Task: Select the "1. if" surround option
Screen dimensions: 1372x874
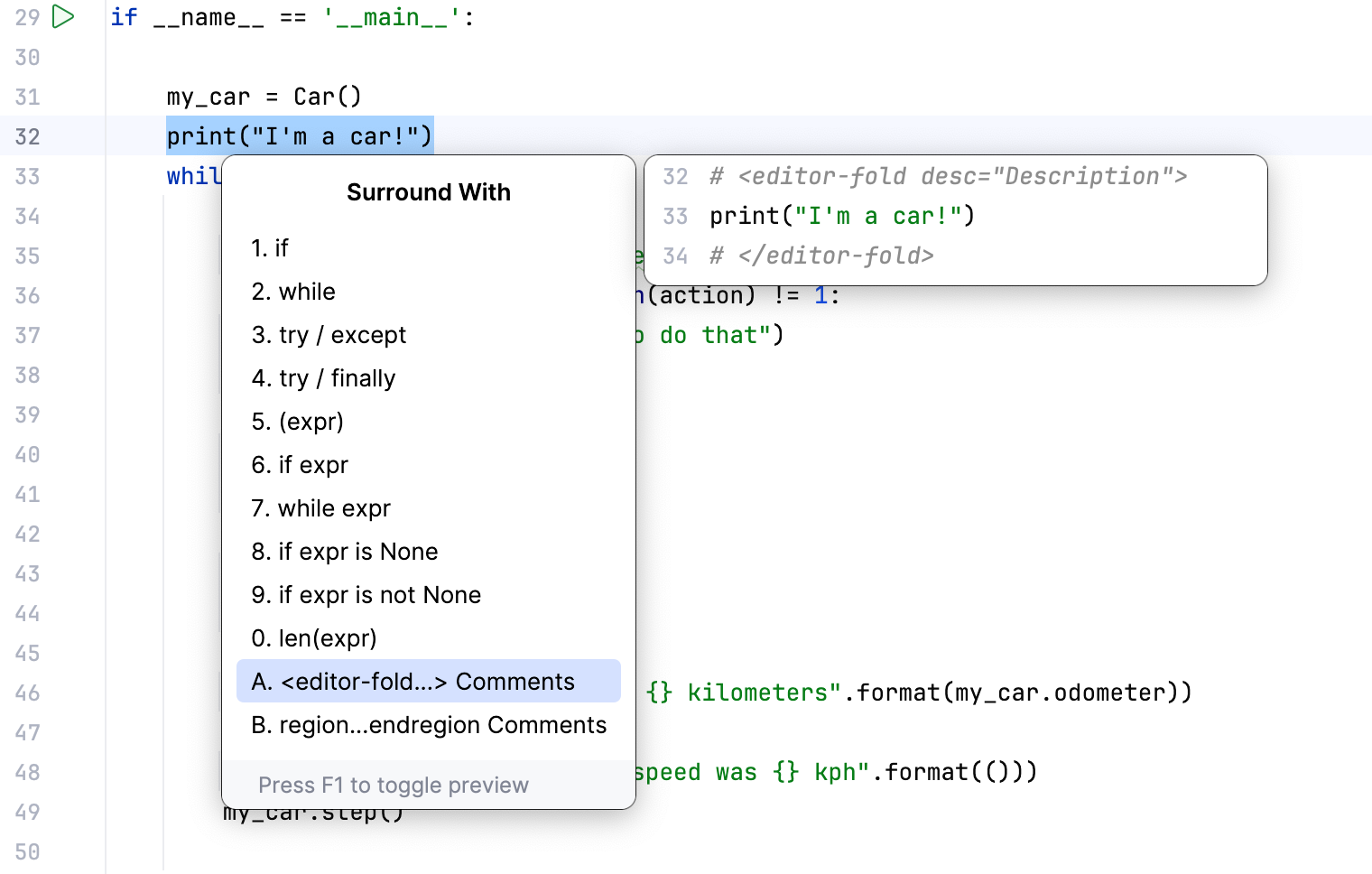Action: click(x=270, y=248)
